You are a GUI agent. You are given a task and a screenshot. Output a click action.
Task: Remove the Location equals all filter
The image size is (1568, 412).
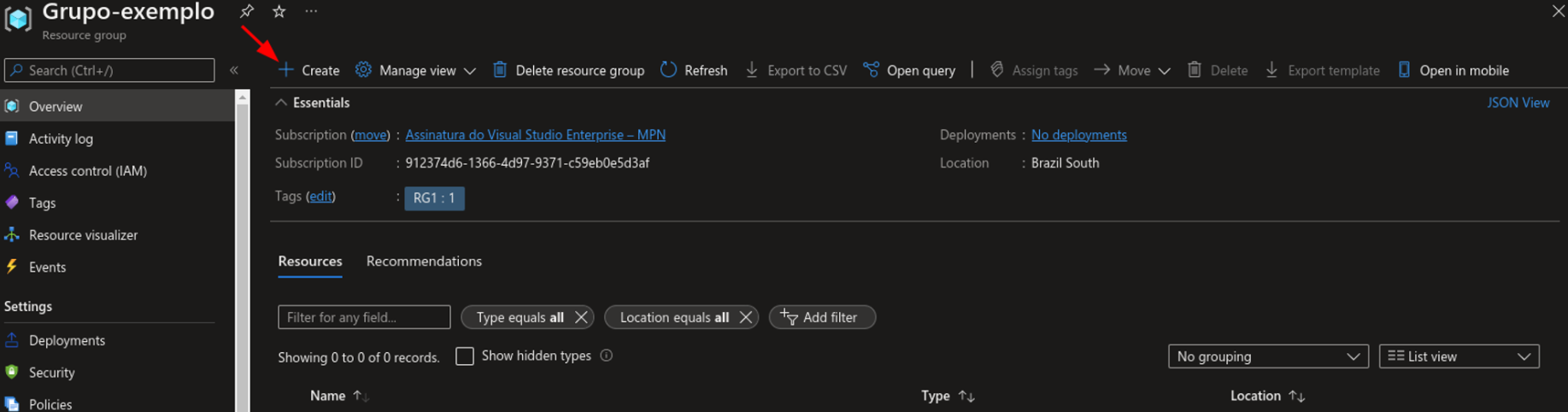point(746,317)
